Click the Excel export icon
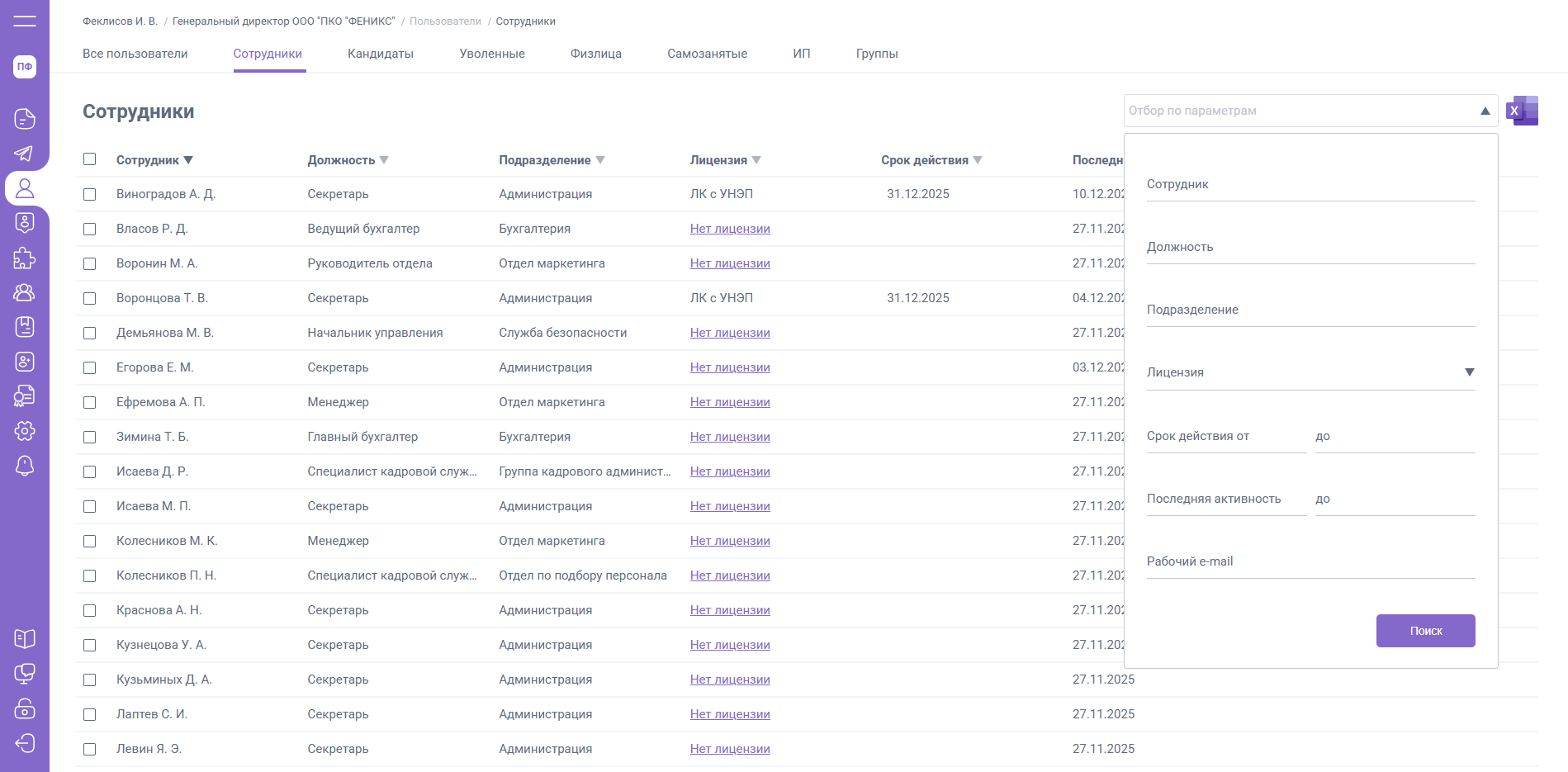This screenshot has width=1568, height=772. click(x=1522, y=111)
